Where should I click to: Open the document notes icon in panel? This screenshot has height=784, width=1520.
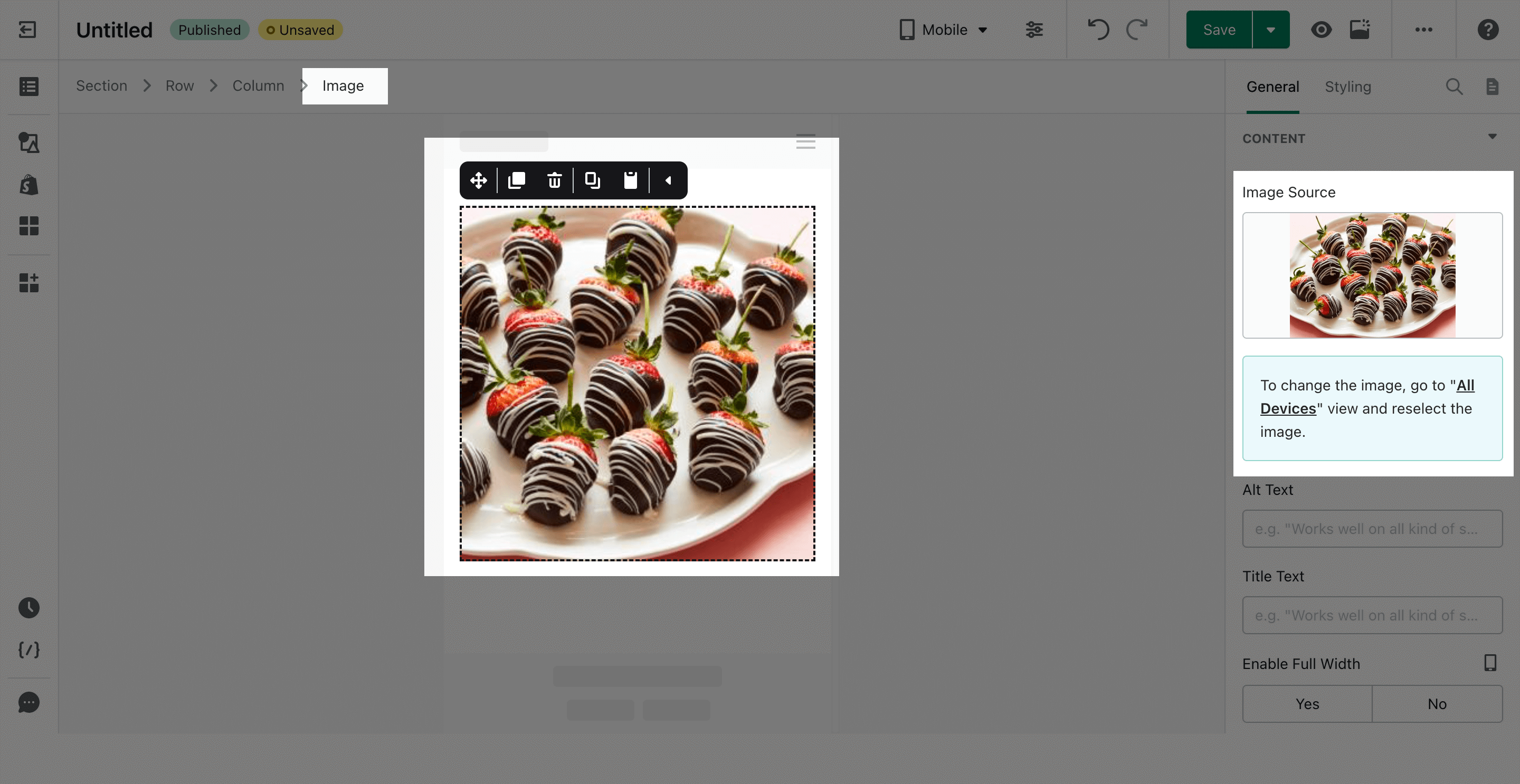1492,87
